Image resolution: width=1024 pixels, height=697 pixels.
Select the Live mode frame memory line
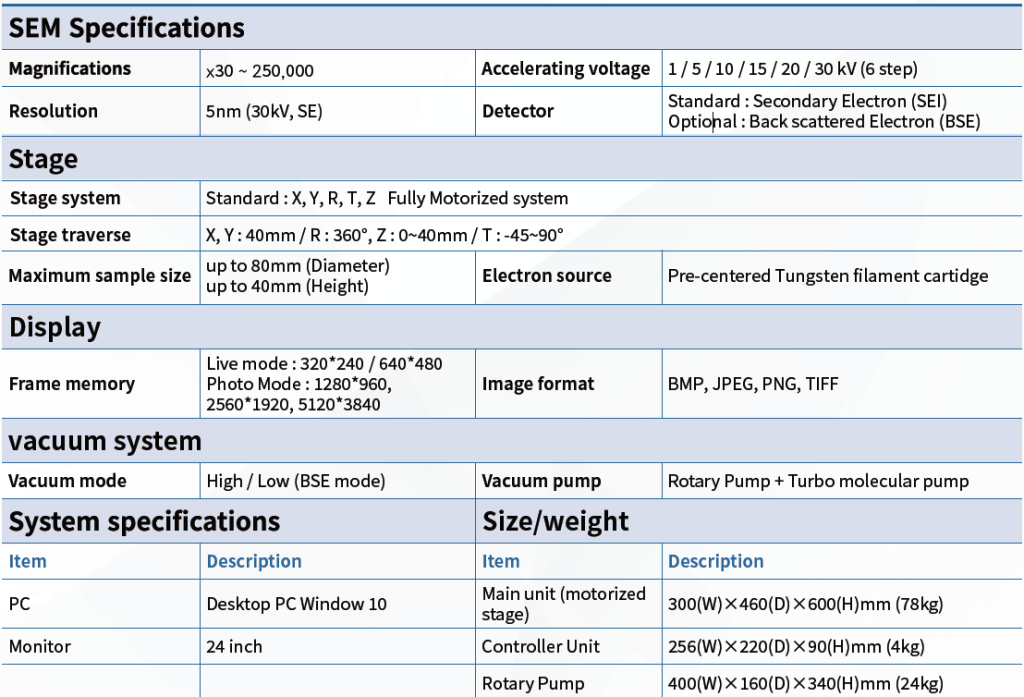(324, 364)
